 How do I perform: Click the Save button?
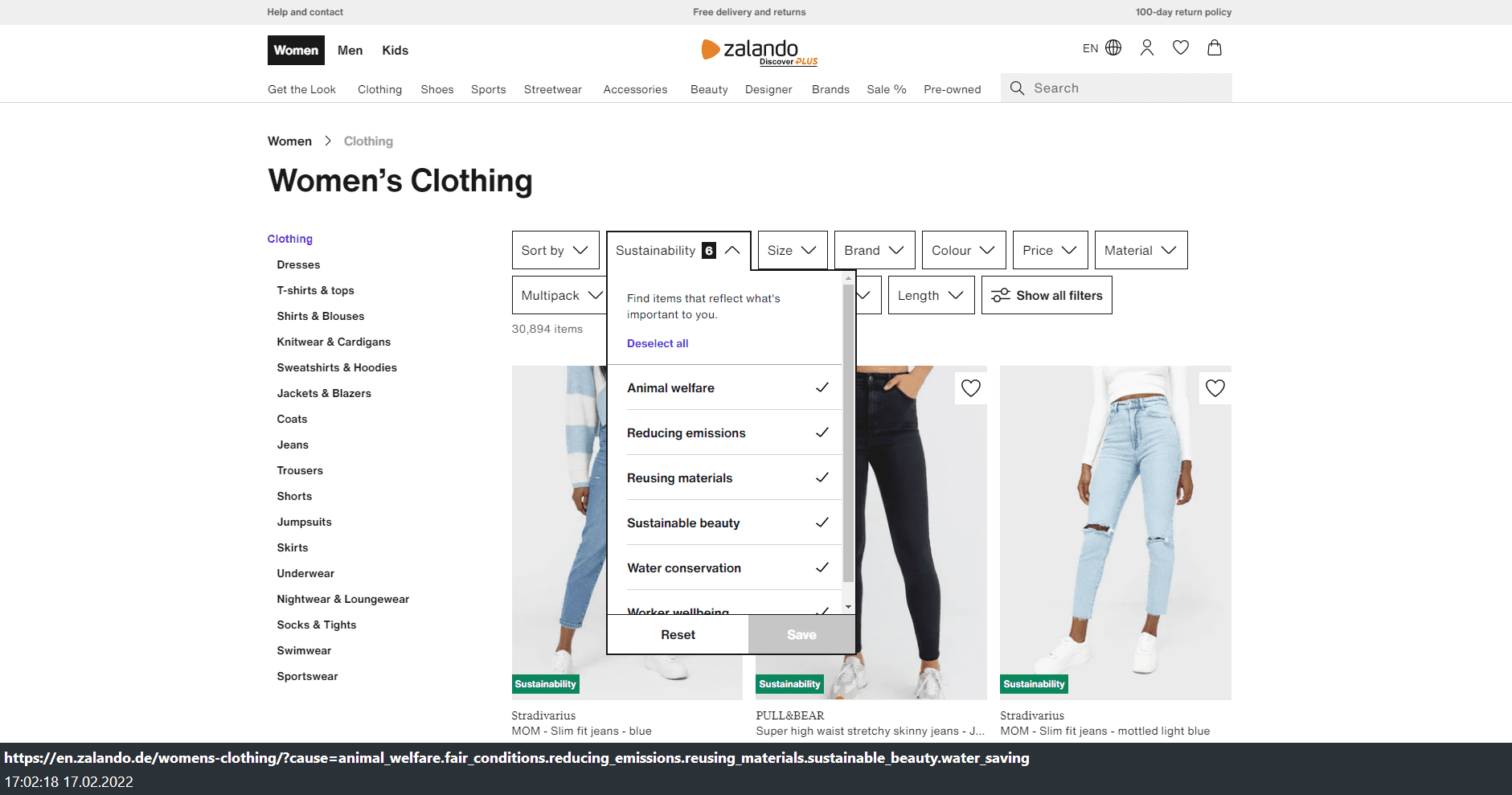(x=801, y=634)
